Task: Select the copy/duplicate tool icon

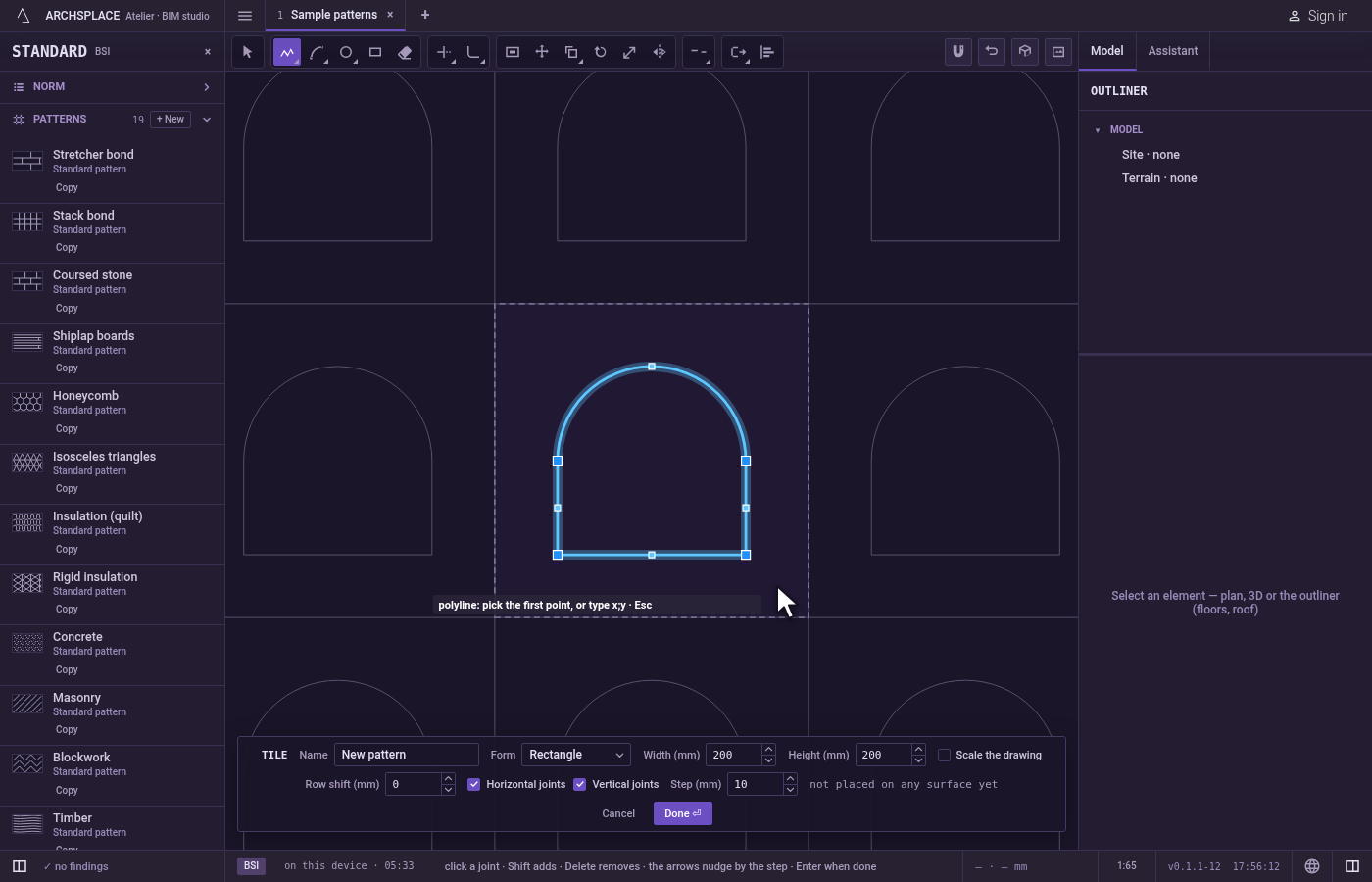Action: tap(571, 52)
